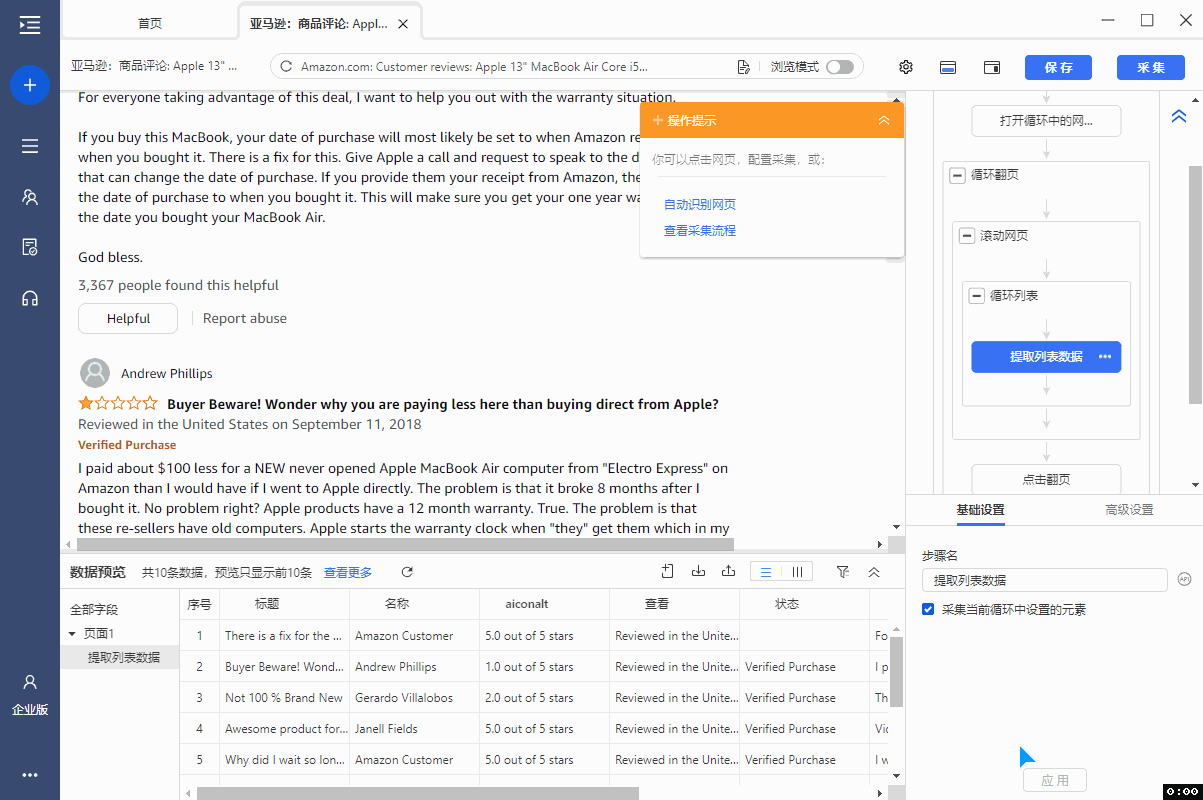Click cell 'Janell Fields'
This screenshot has height=800, width=1203.
click(x=387, y=729)
